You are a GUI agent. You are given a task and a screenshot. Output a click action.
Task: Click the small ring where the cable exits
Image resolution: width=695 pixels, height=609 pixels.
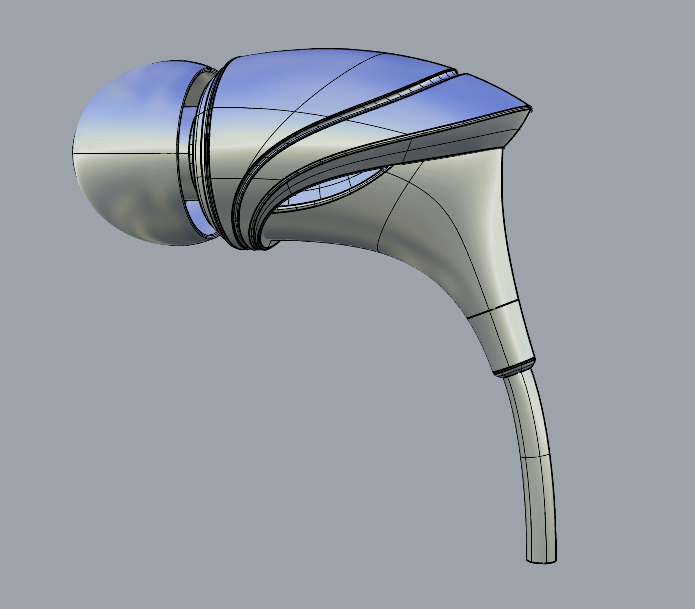(514, 367)
